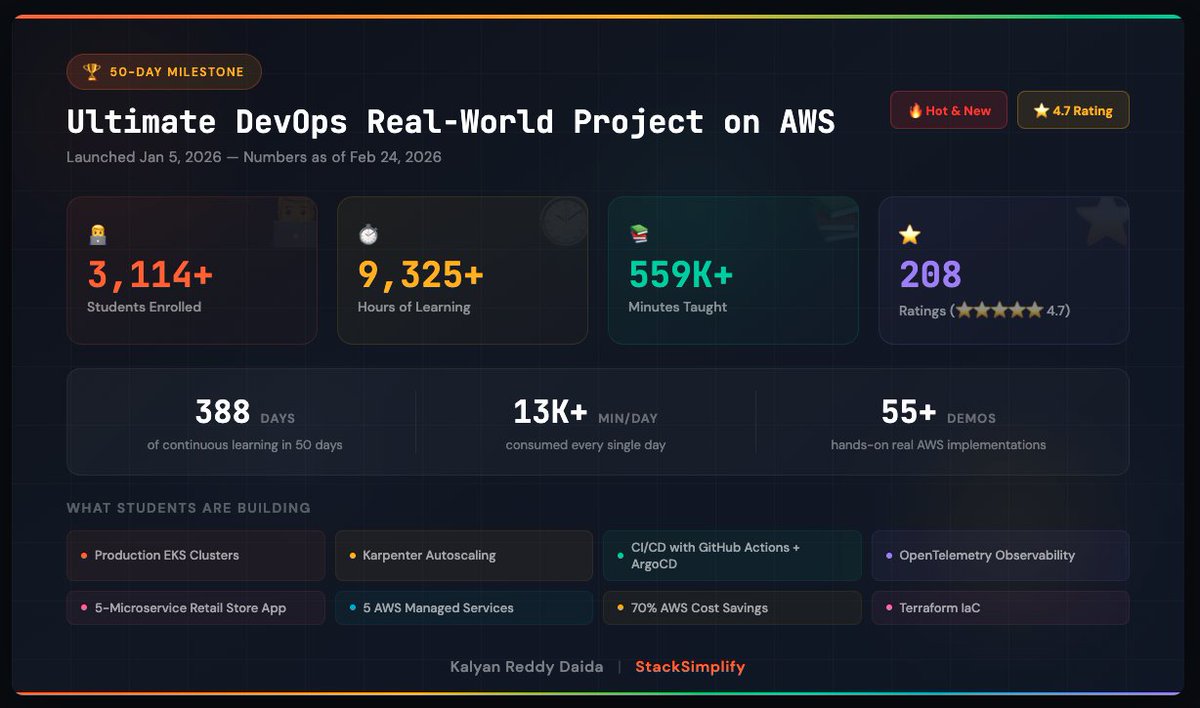Click the "9,325+" hours figure
Screen dimensions: 1200x708
[x=421, y=274]
